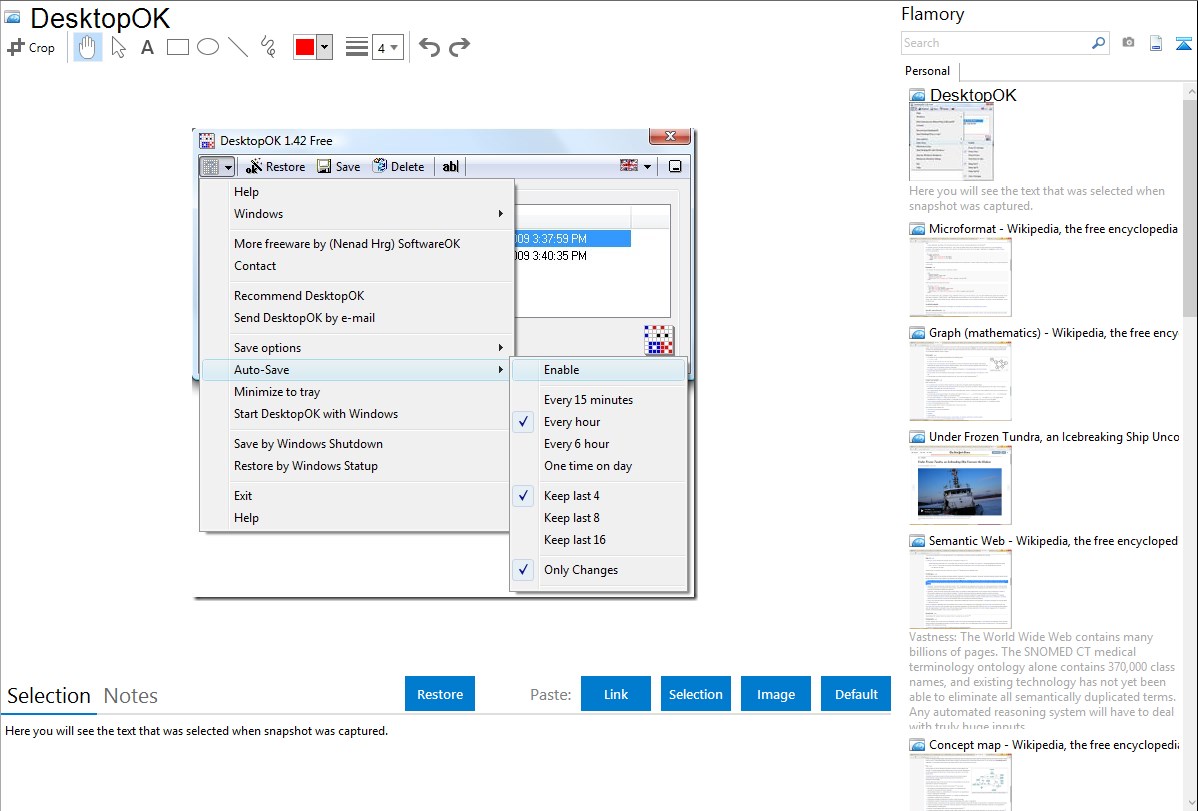
Task: Pick the freehand scribble tool
Action: point(268,47)
